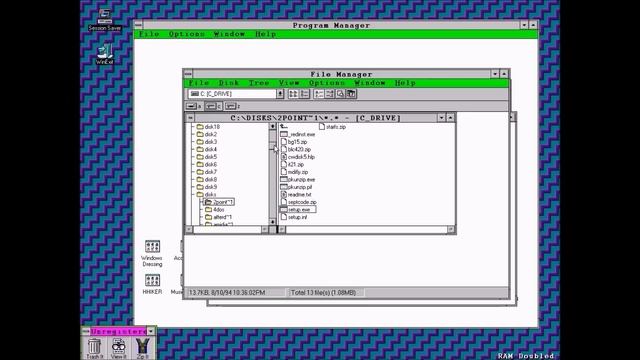
Task: Select the 2point~1 folder in tree
Action: coord(219,202)
